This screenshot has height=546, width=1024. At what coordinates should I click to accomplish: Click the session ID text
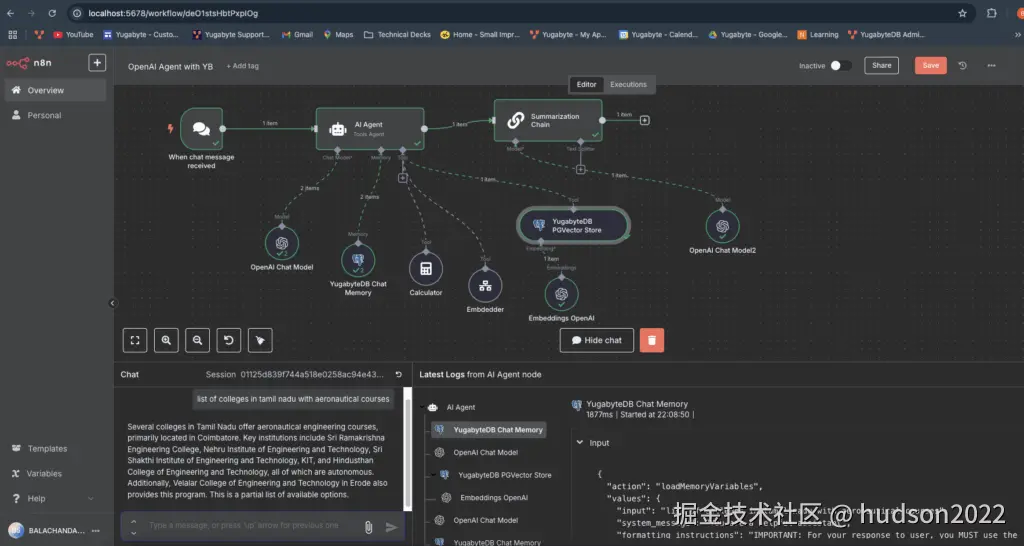coord(312,375)
